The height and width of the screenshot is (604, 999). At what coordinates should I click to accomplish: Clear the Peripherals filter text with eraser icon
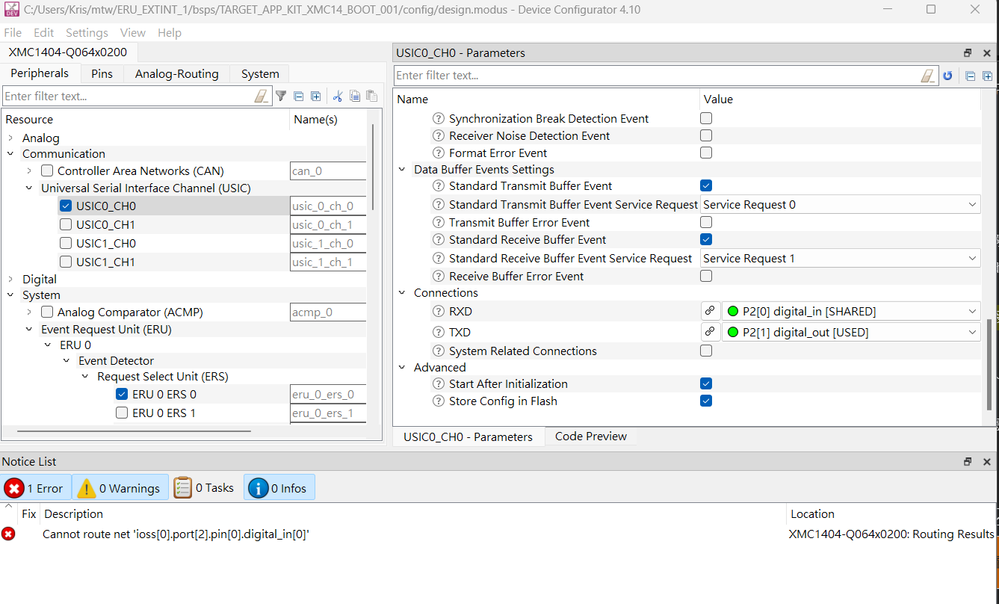pyautogui.click(x=260, y=96)
